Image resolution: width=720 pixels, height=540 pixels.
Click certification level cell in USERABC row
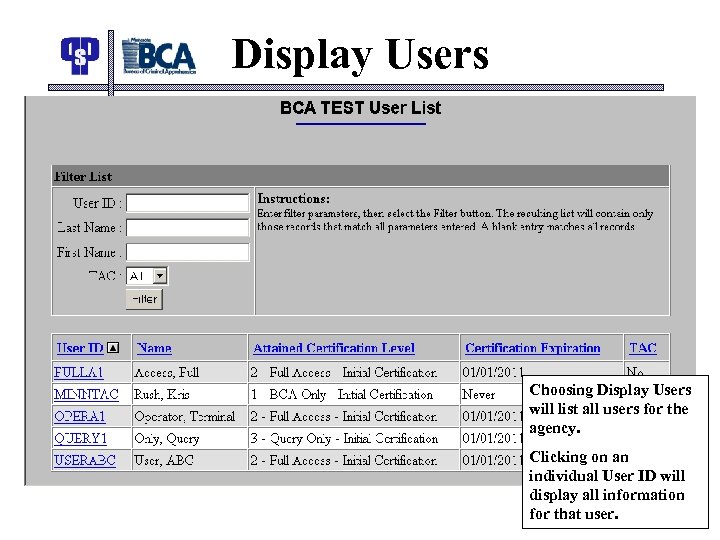[x=353, y=460]
